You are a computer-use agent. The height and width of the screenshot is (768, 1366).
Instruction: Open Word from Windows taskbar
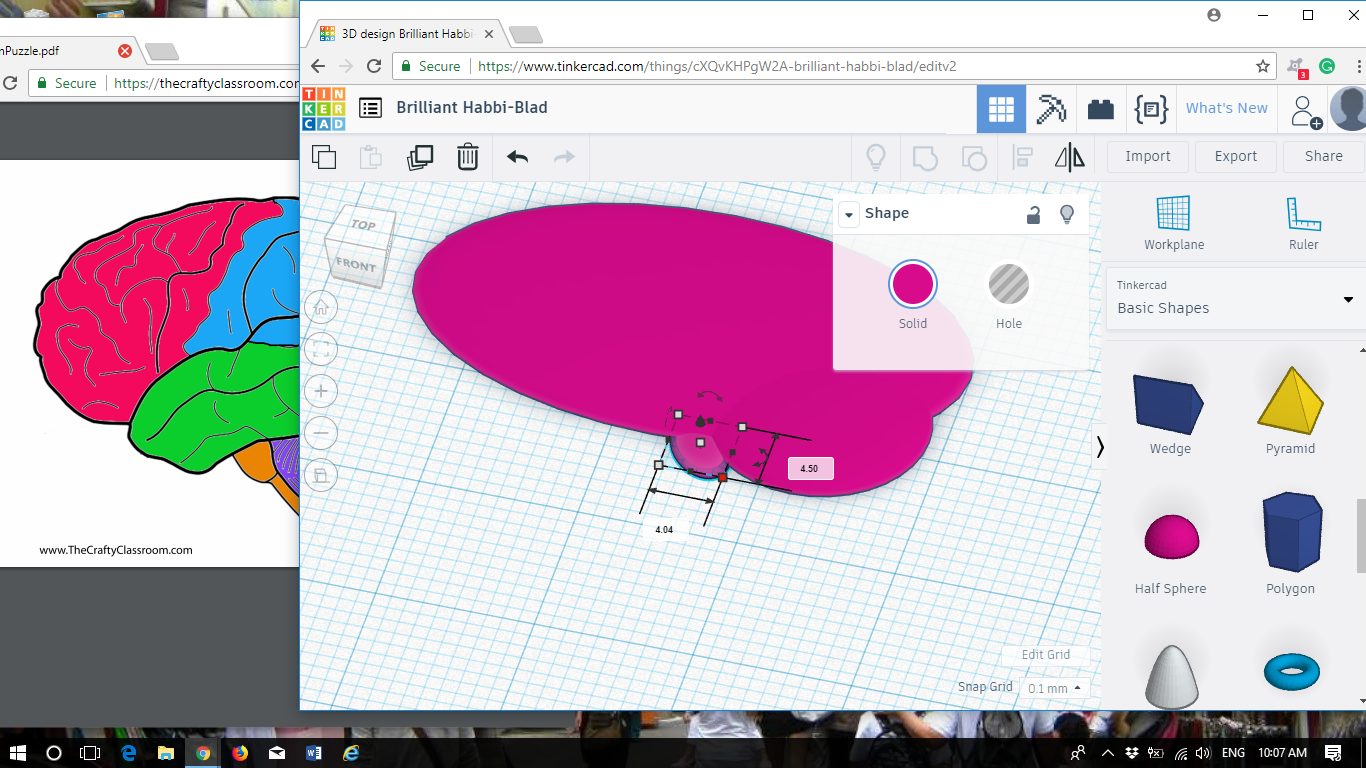tap(314, 752)
